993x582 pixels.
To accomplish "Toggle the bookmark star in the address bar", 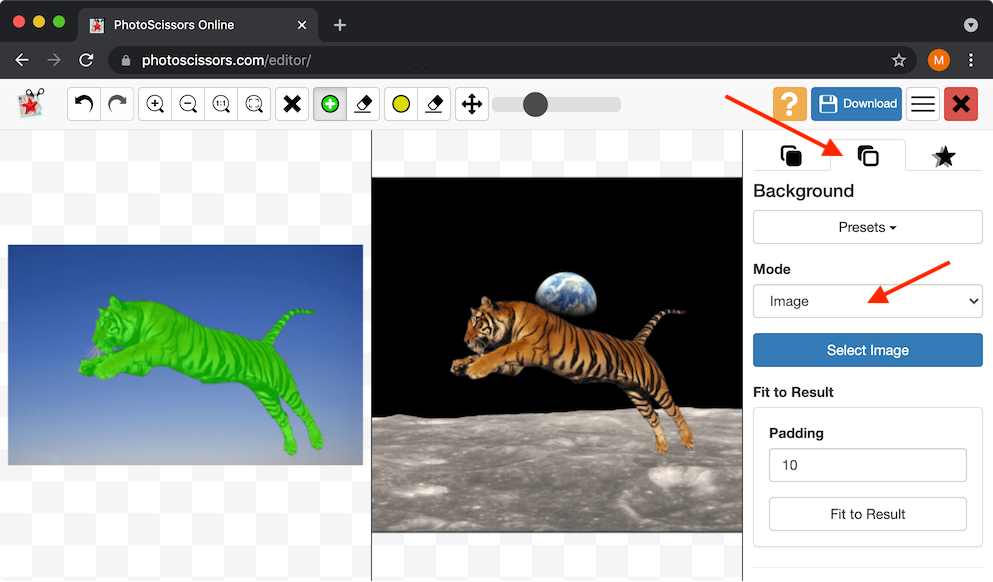I will tap(899, 60).
